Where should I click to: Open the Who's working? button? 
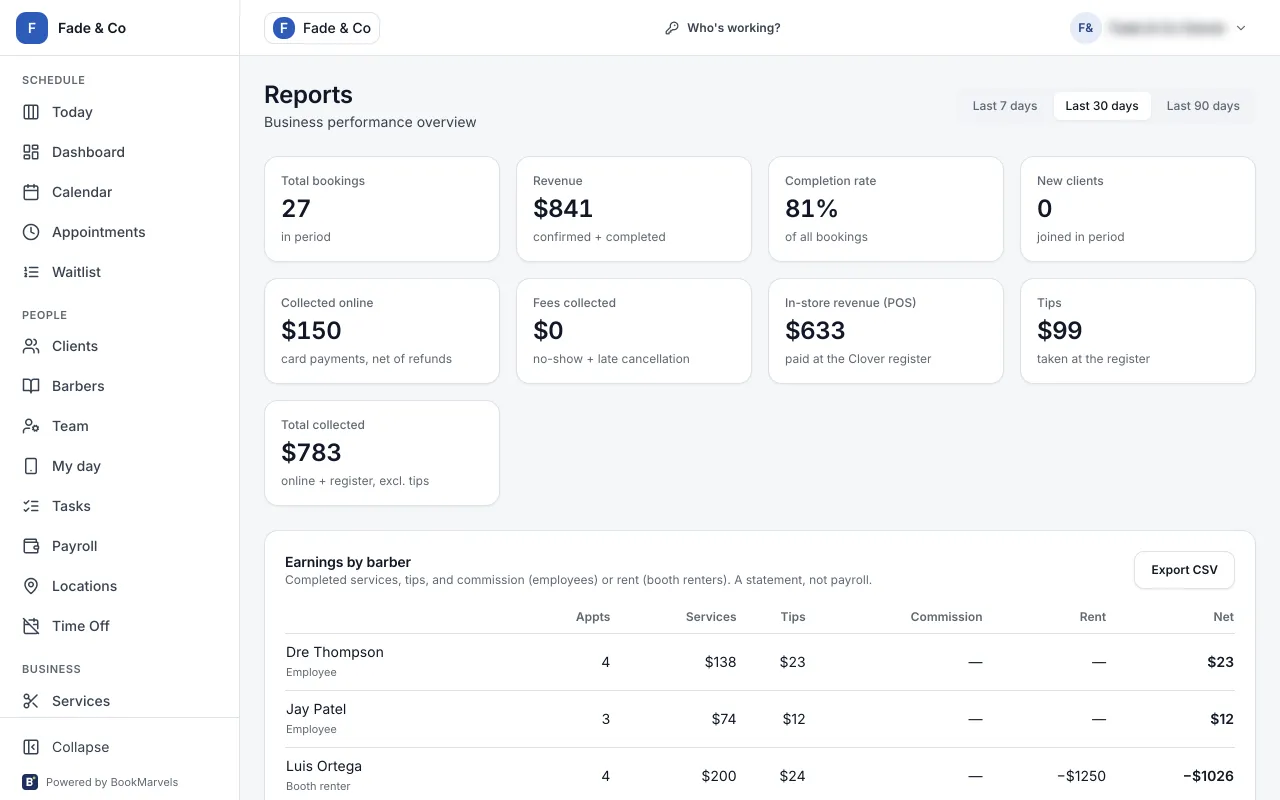[x=723, y=28]
